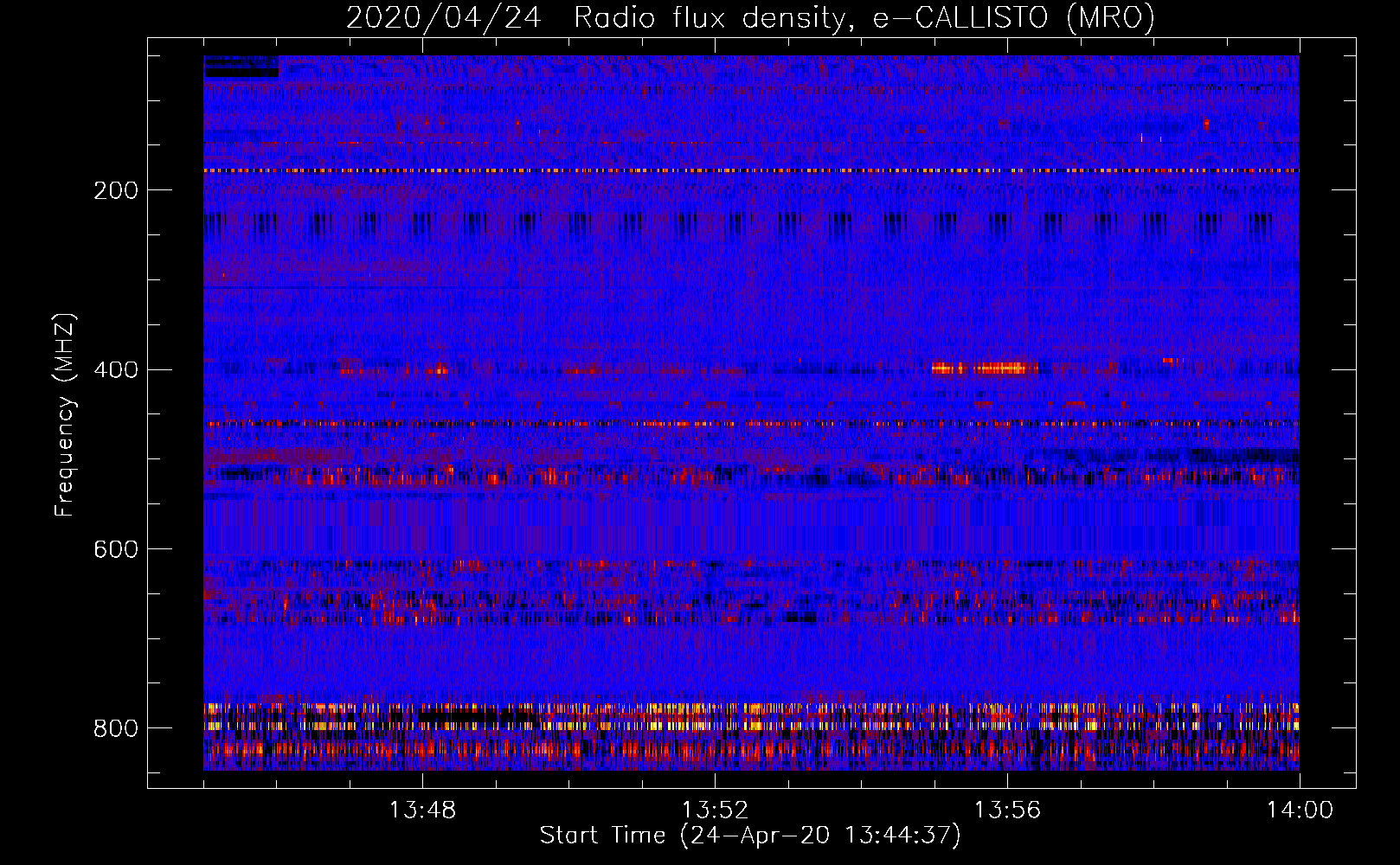
Task: Click the '400' frequency tick label
Action: click(x=116, y=370)
